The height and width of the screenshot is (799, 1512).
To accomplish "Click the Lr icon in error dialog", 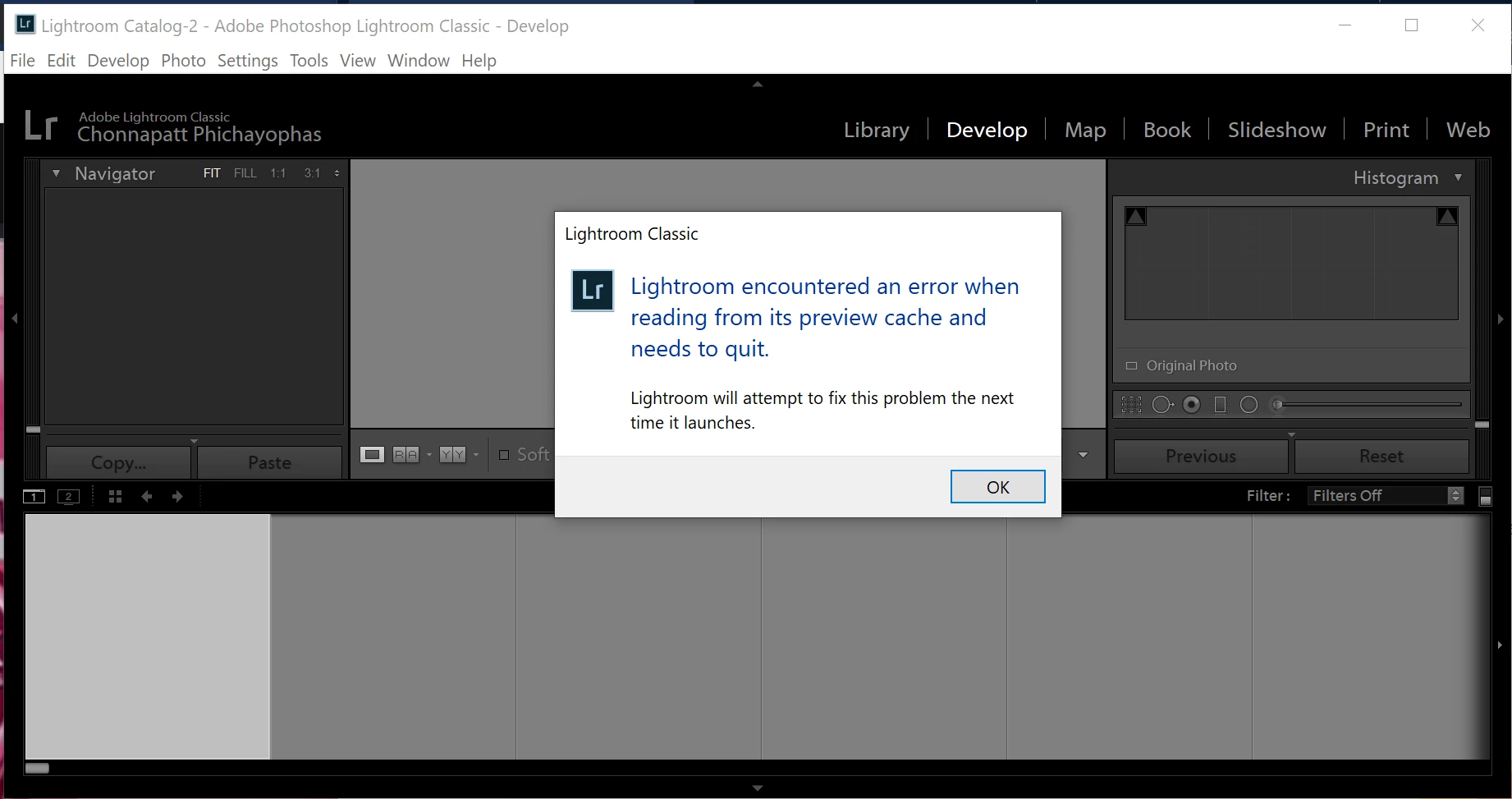I will point(593,291).
